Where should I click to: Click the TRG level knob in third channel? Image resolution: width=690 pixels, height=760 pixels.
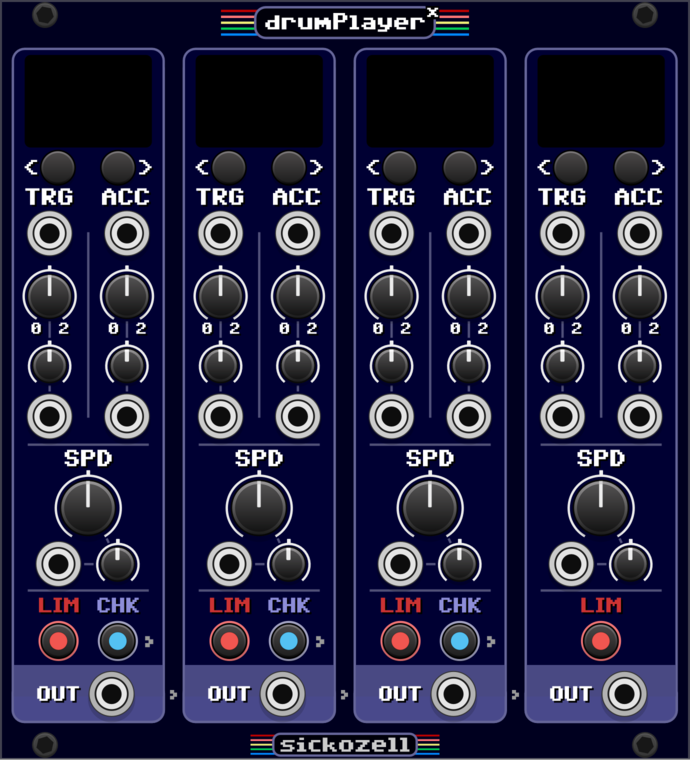(392, 296)
